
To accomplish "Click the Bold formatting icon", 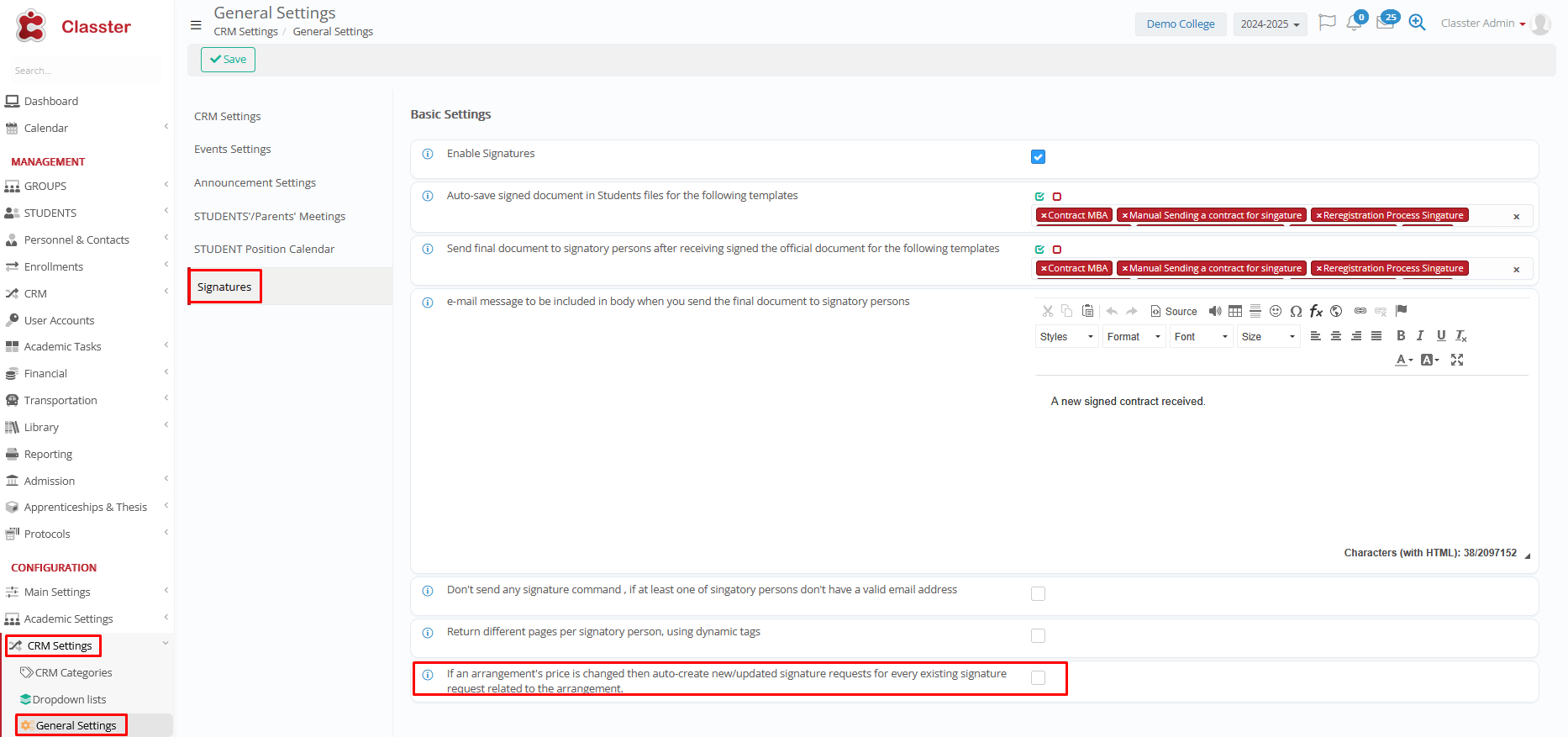I will pos(1400,336).
